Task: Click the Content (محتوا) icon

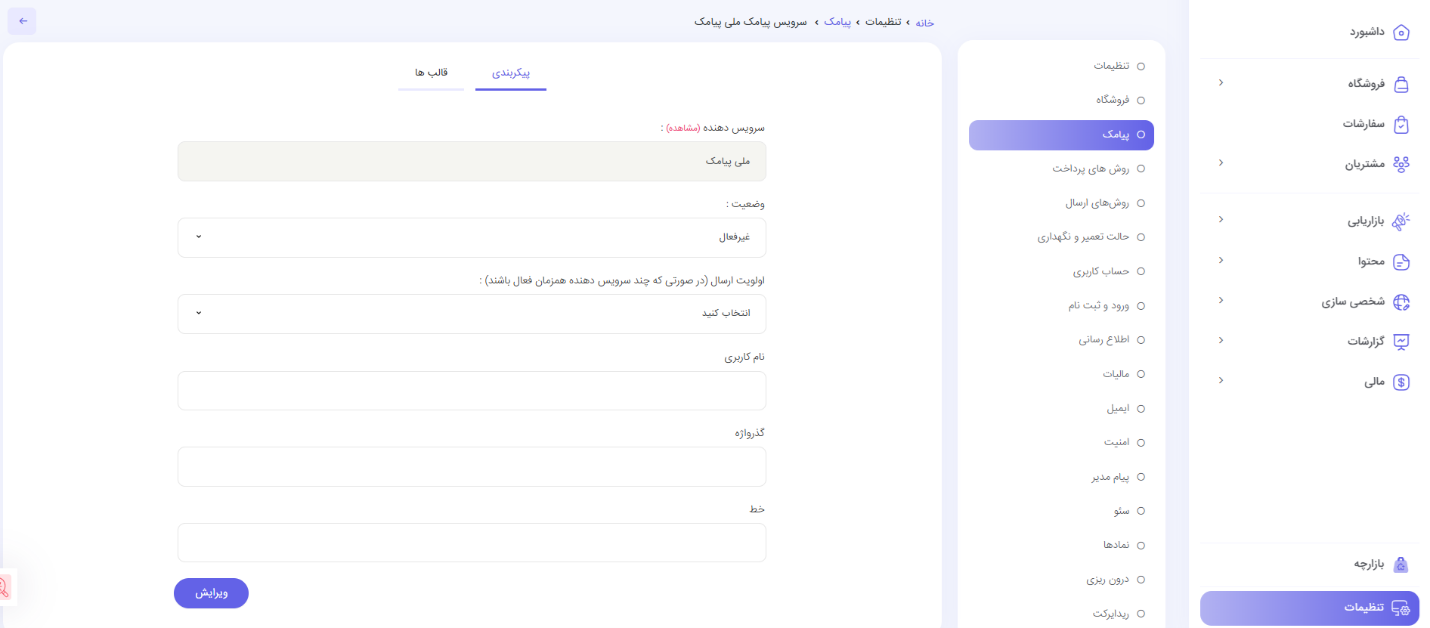Action: click(x=1401, y=262)
